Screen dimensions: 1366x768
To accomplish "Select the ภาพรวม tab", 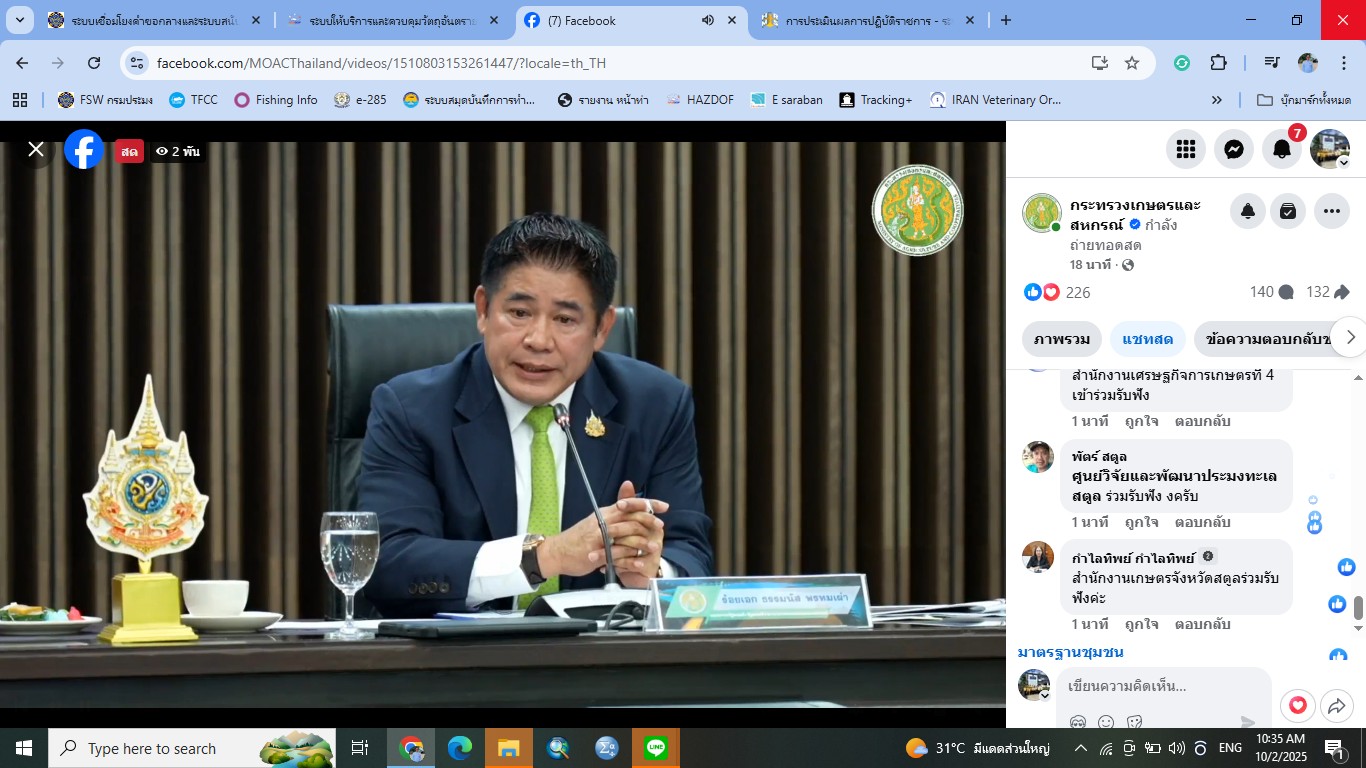I will tap(1062, 339).
